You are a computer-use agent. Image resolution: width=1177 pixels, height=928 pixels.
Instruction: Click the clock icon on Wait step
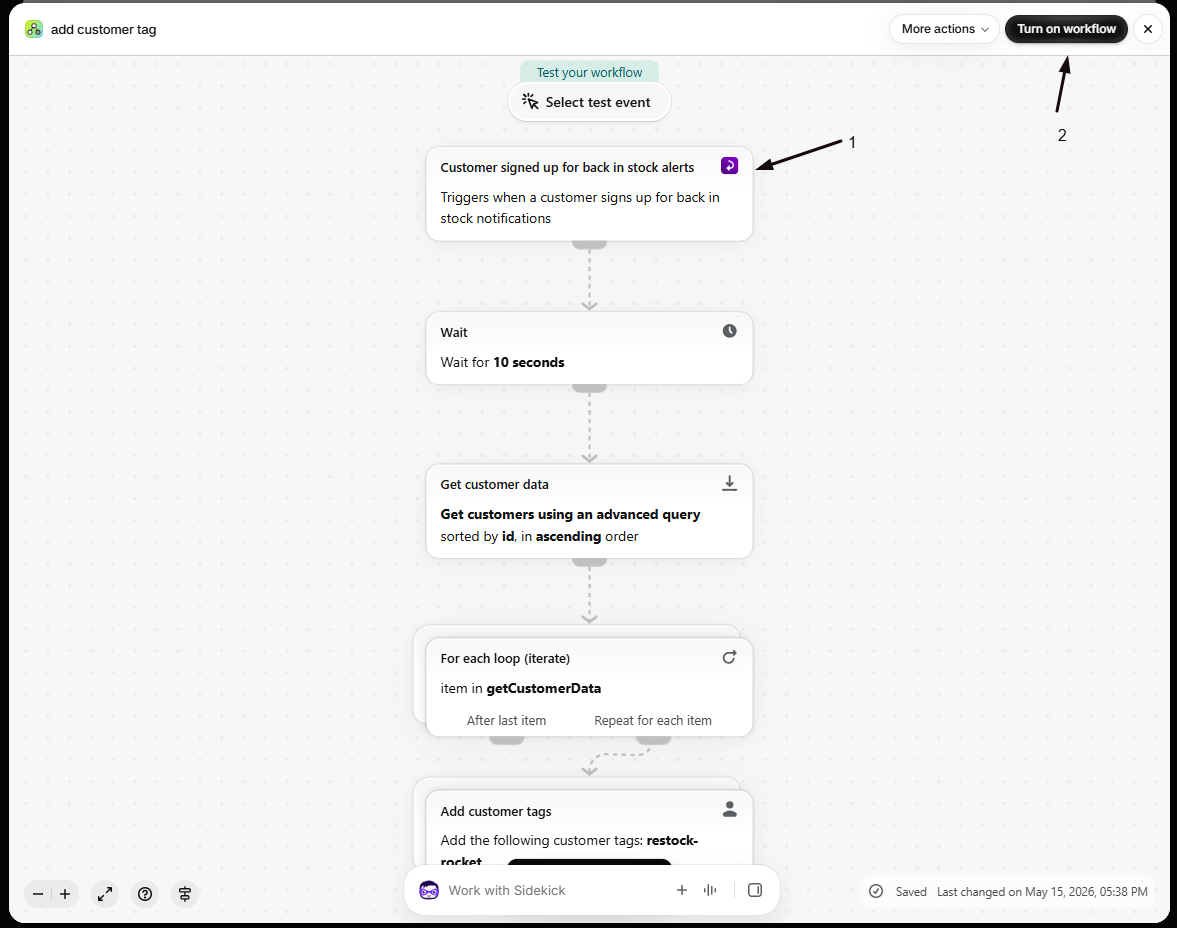tap(729, 331)
